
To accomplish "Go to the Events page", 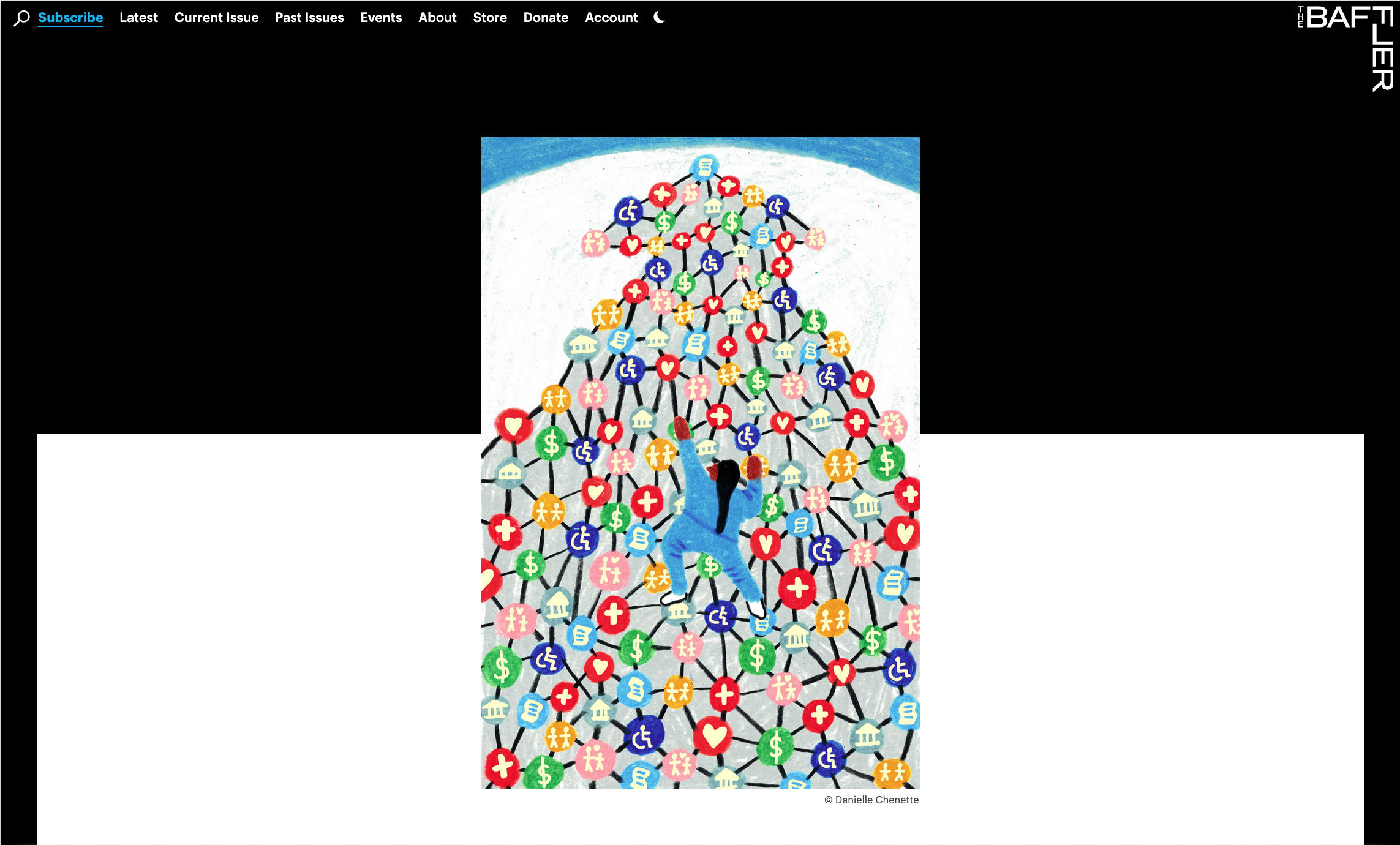I will pyautogui.click(x=381, y=18).
